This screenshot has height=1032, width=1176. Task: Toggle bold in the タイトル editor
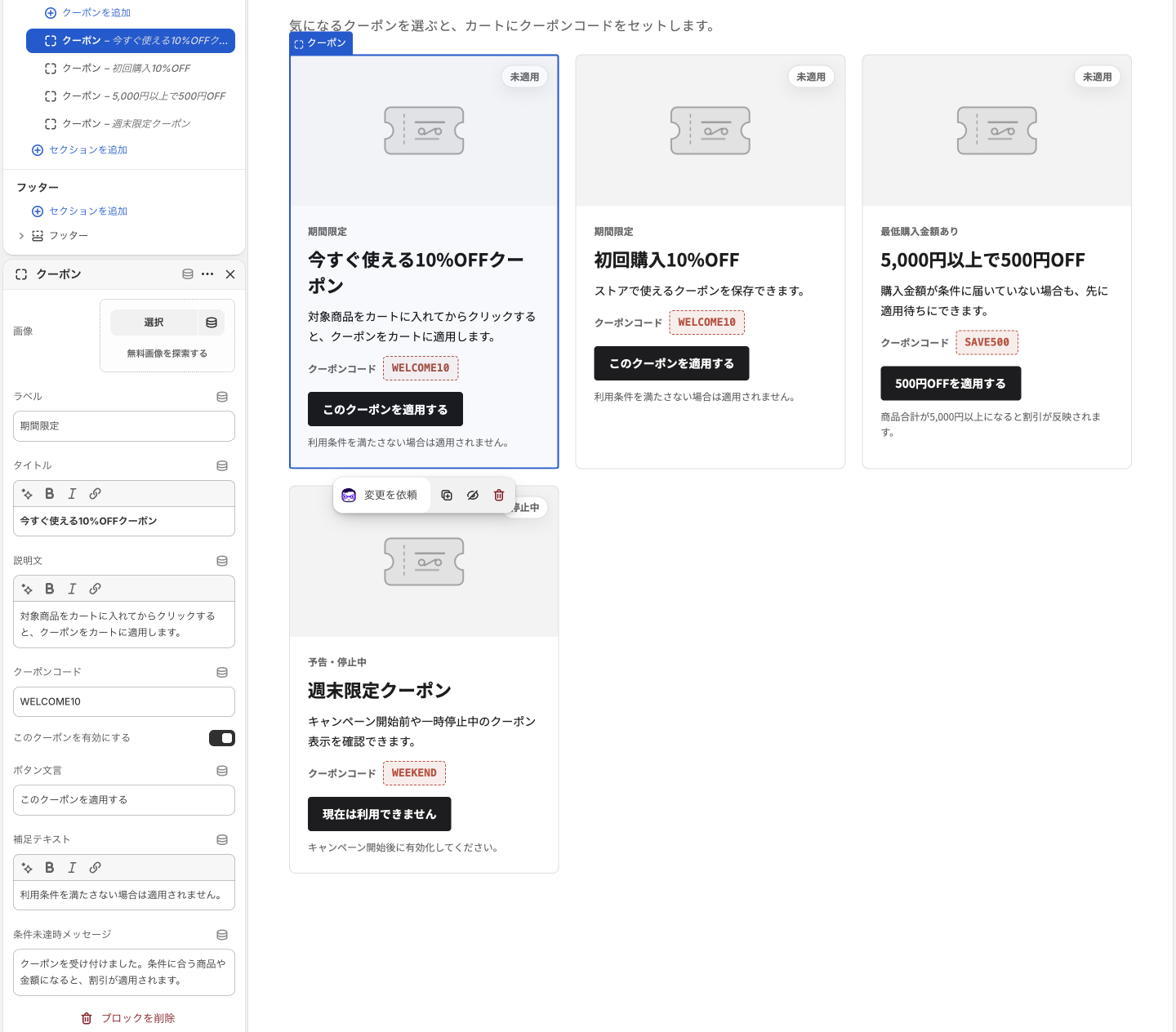49,494
